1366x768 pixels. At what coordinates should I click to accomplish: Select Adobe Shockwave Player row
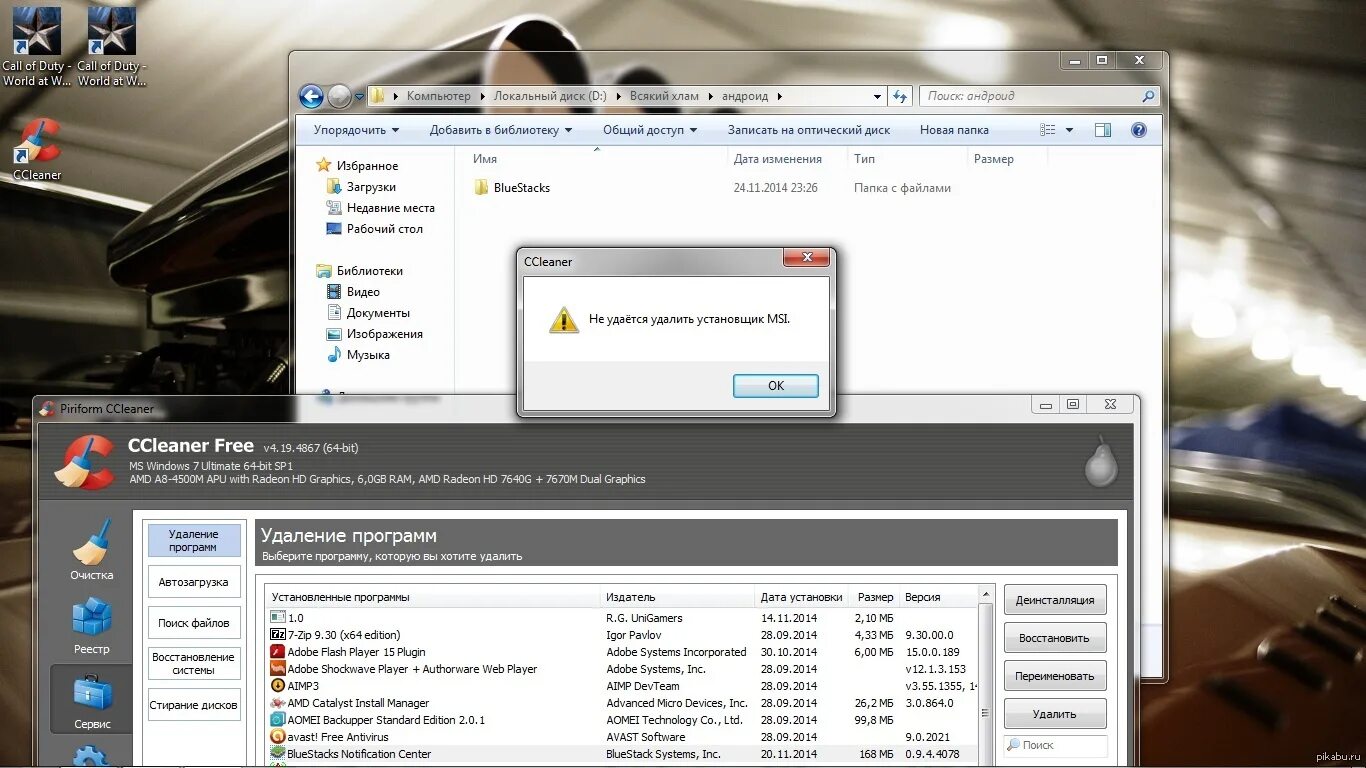[x=623, y=669]
